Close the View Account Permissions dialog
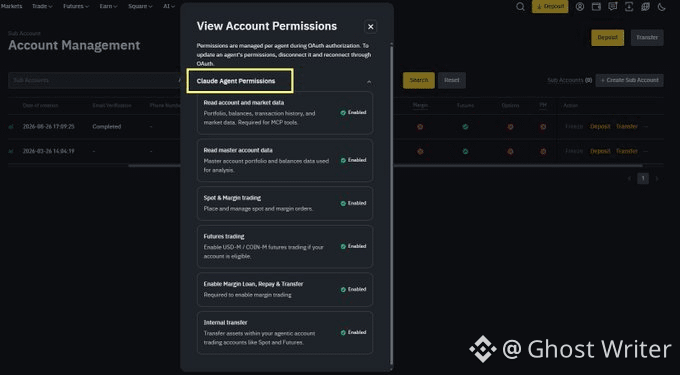Viewport: 680px width, 375px height. (x=370, y=27)
